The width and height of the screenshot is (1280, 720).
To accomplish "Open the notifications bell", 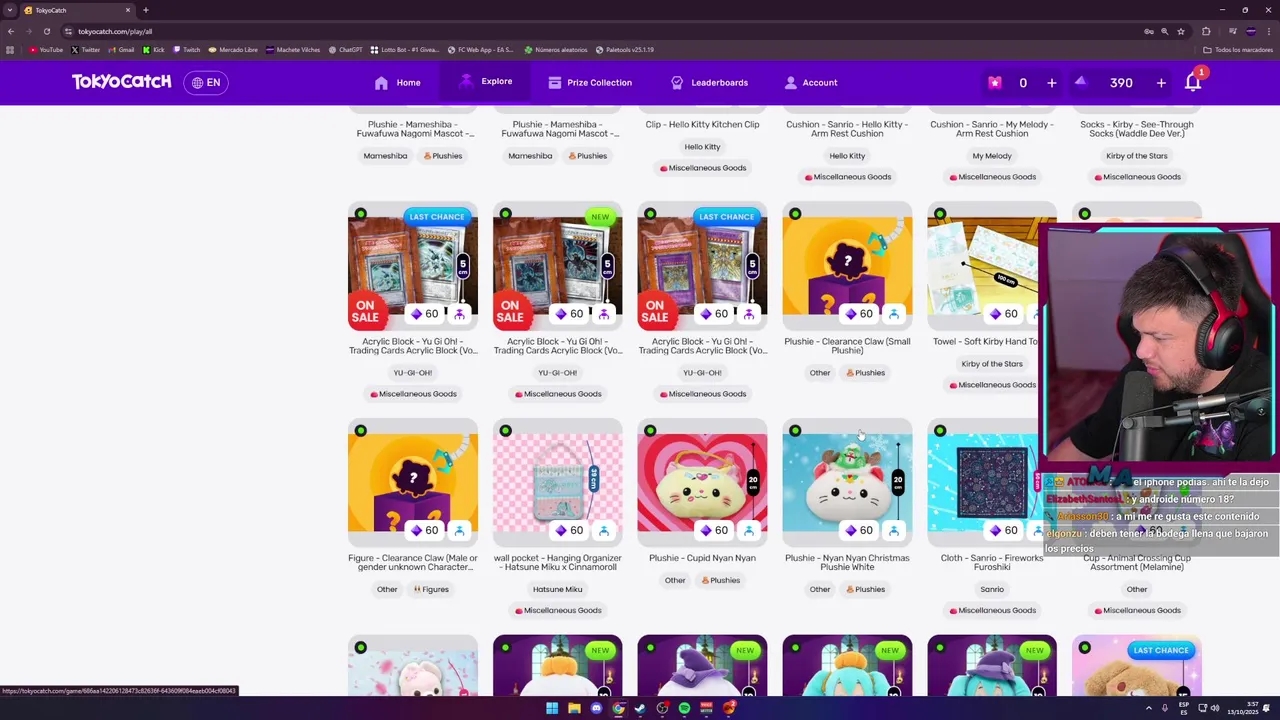I will tap(1193, 82).
